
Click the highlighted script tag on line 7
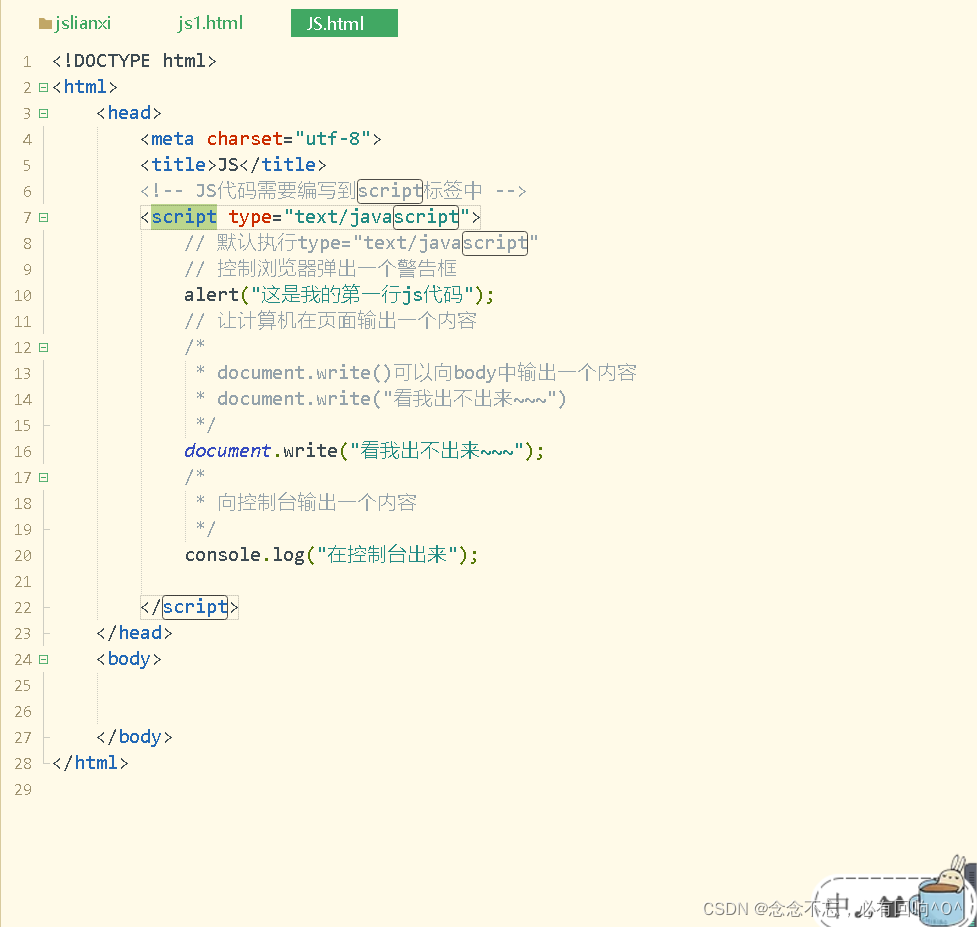pyautogui.click(x=184, y=217)
